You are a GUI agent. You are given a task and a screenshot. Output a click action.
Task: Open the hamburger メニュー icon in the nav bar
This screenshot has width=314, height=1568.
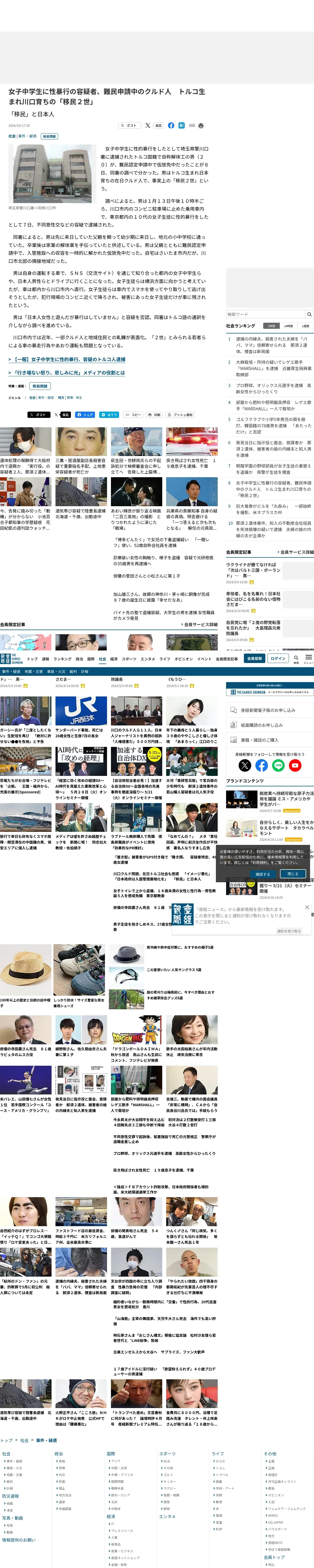click(309, 658)
